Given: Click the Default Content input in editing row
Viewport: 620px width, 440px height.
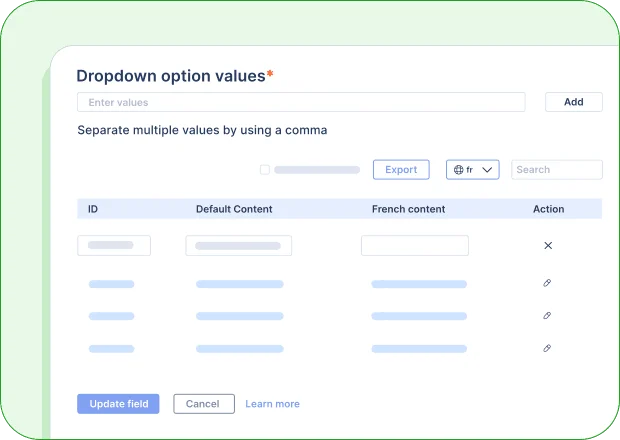Looking at the screenshot, I should 238,245.
